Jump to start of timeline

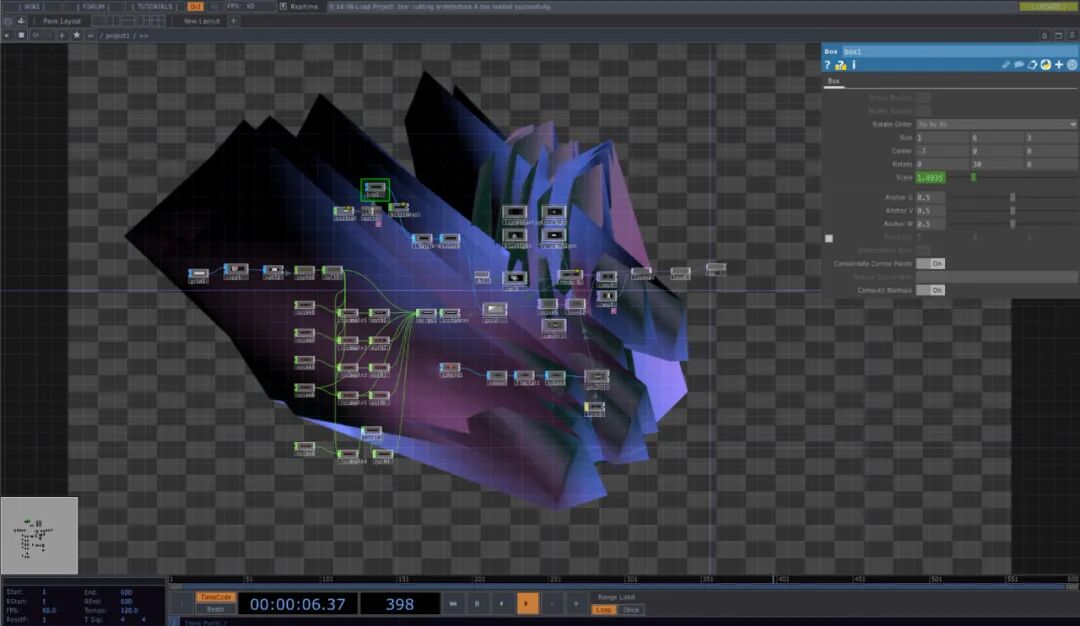point(453,604)
